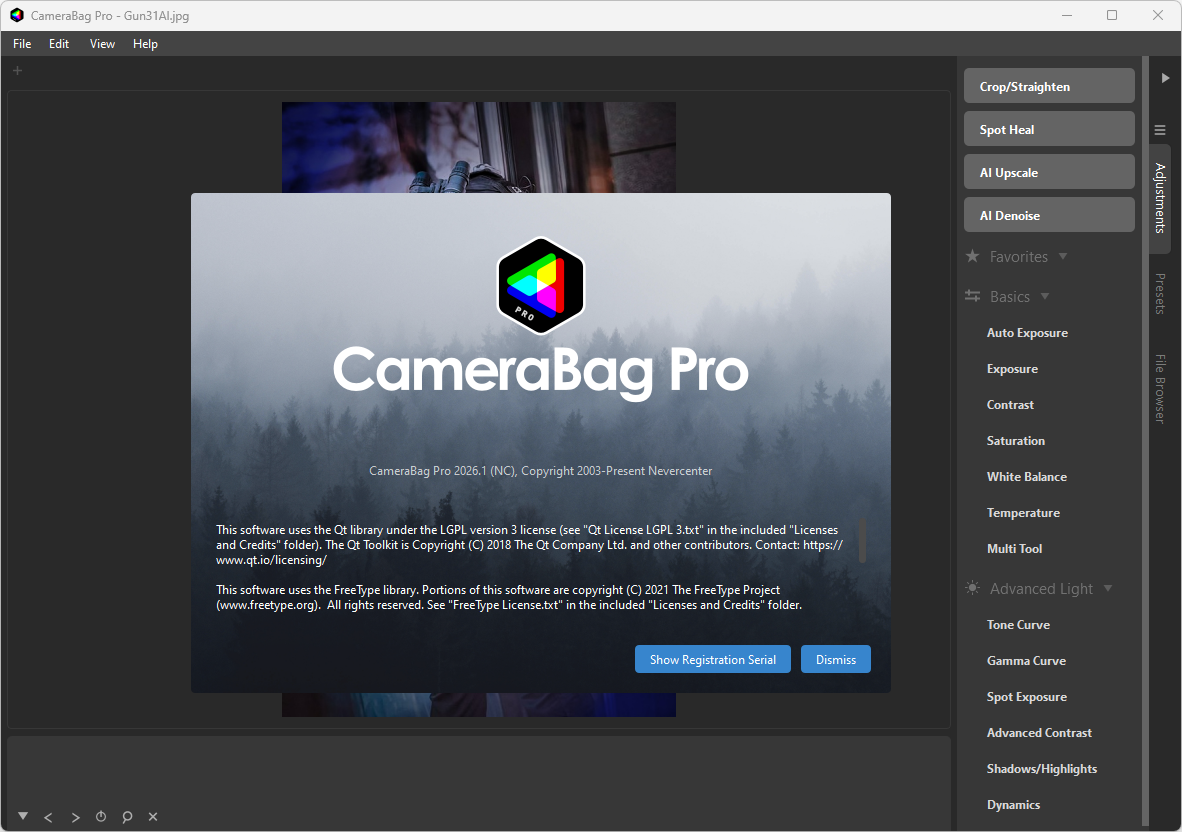This screenshot has width=1182, height=832.
Task: Add the Exposure adjustment
Action: pyautogui.click(x=1012, y=369)
